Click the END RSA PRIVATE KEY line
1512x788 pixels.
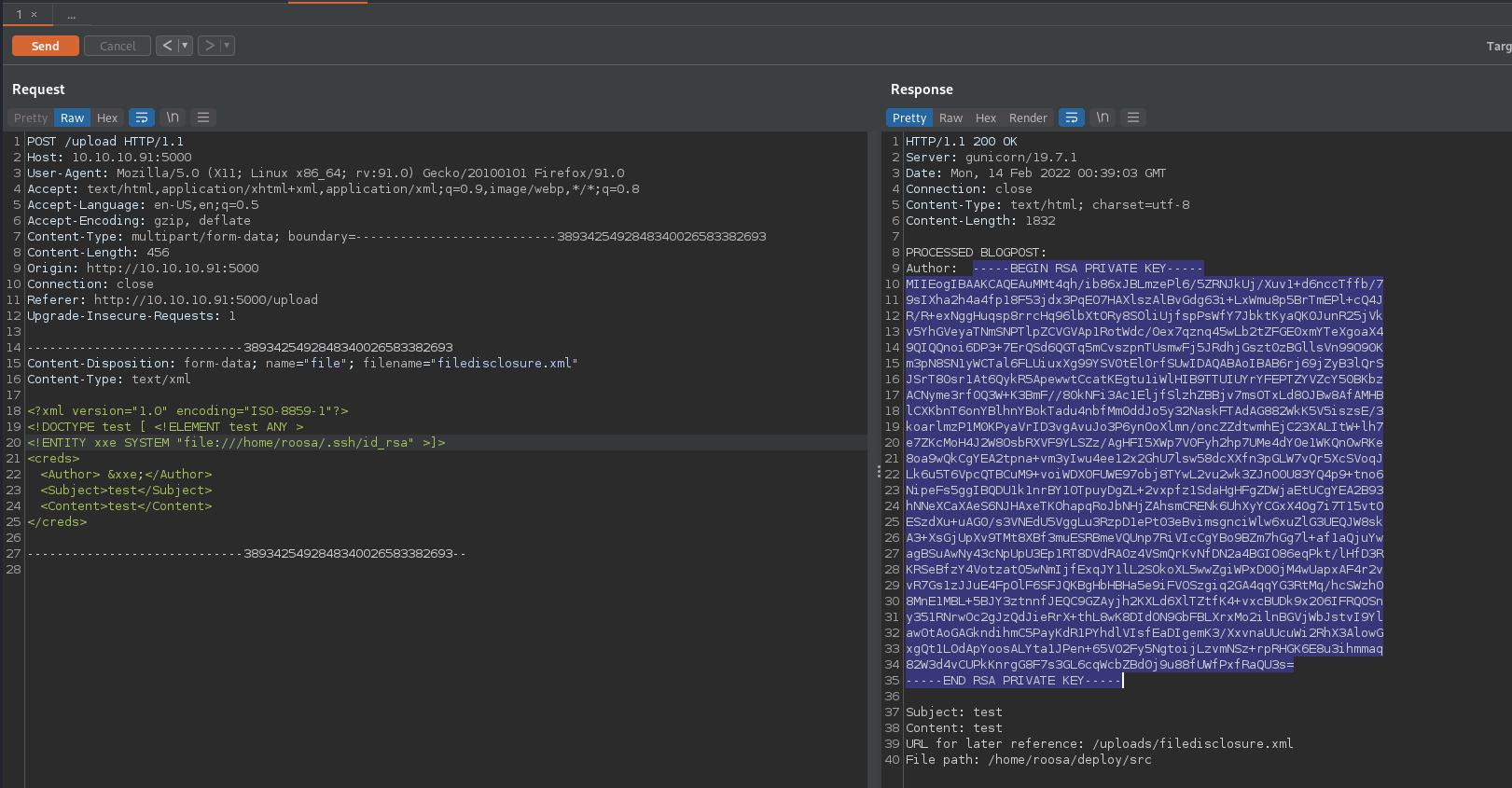point(1013,681)
